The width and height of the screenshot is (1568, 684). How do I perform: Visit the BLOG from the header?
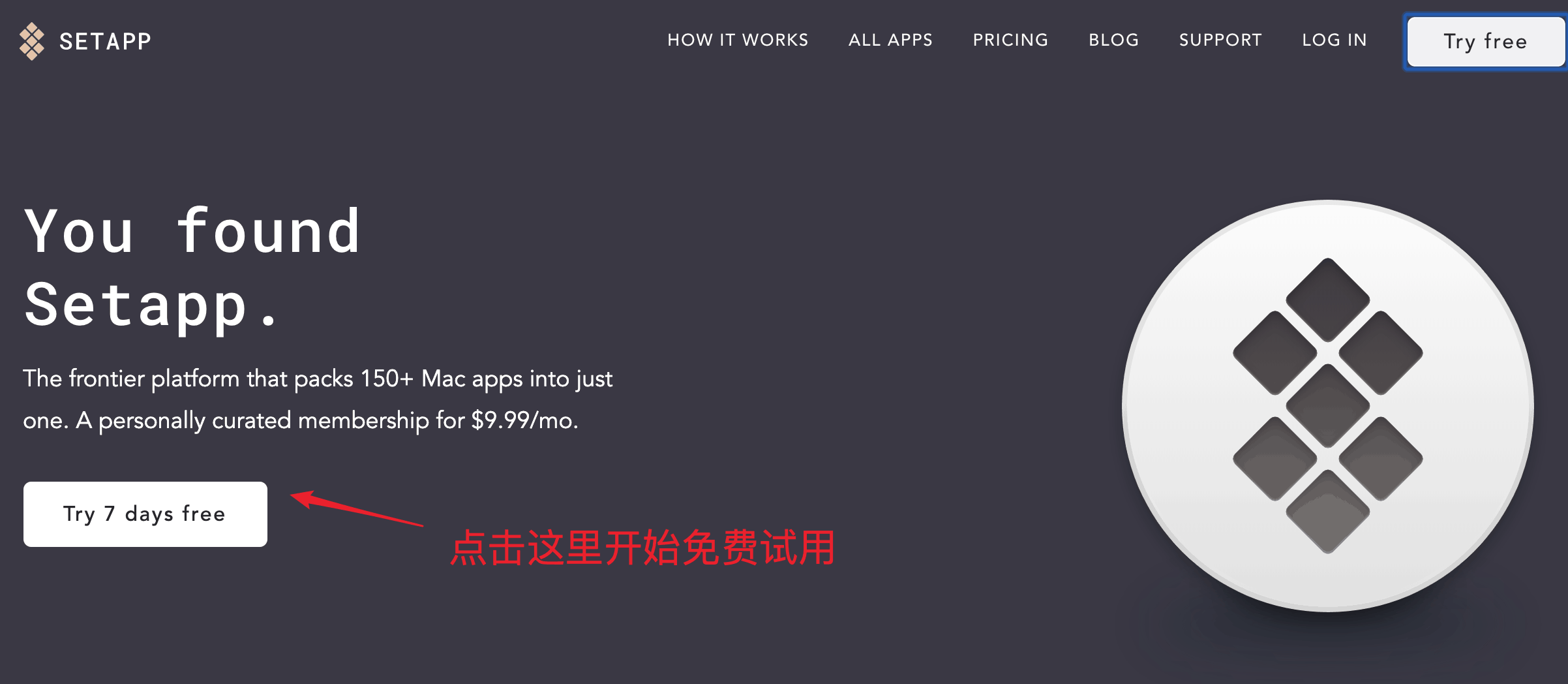(x=1113, y=40)
